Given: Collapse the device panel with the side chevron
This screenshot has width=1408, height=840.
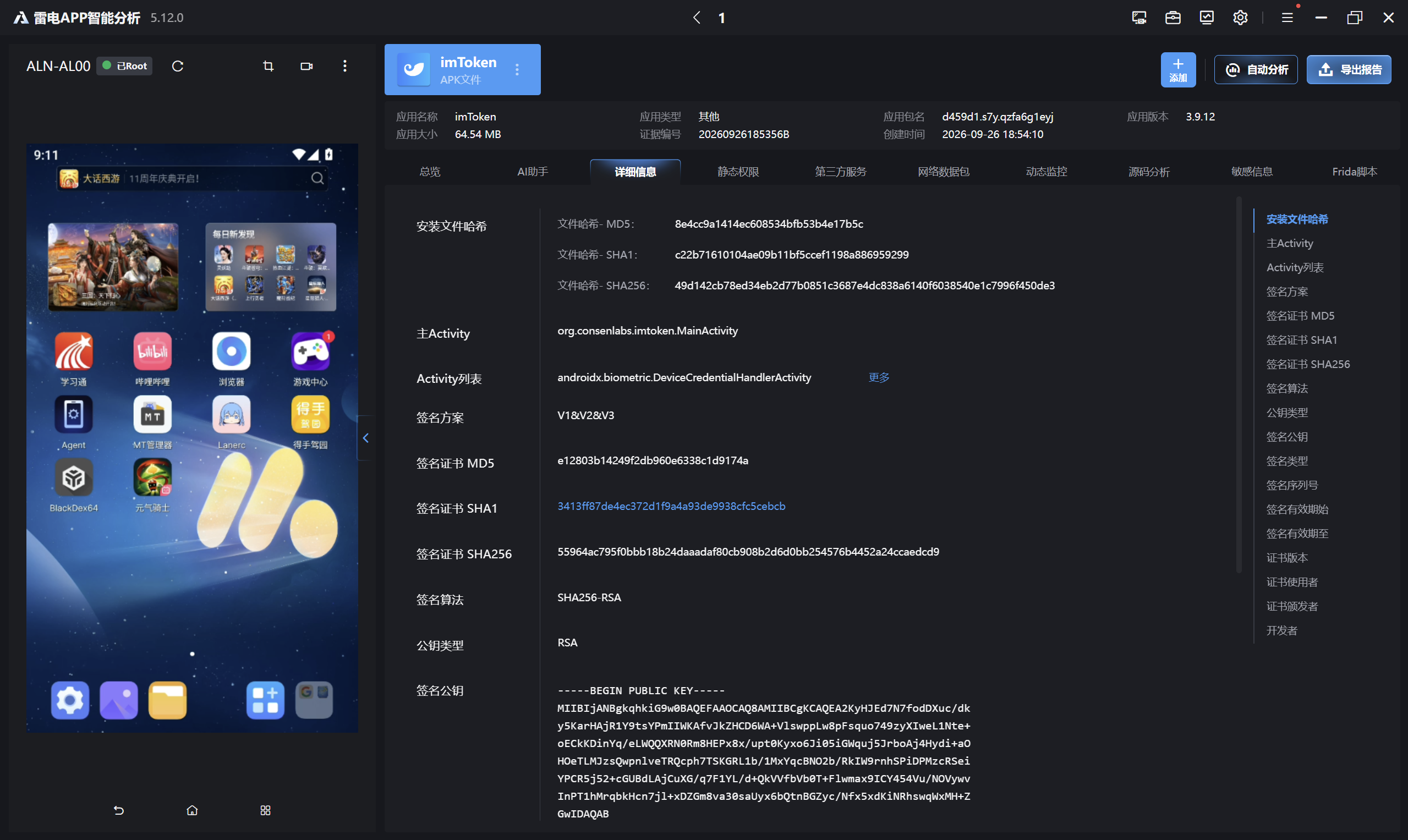Looking at the screenshot, I should (366, 437).
